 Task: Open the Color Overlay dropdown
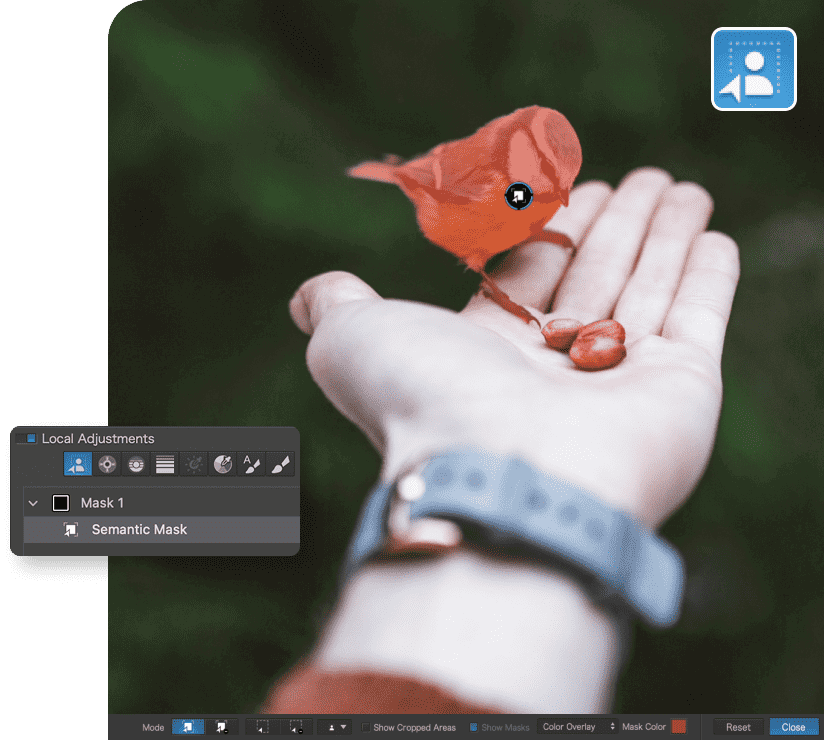(x=577, y=727)
